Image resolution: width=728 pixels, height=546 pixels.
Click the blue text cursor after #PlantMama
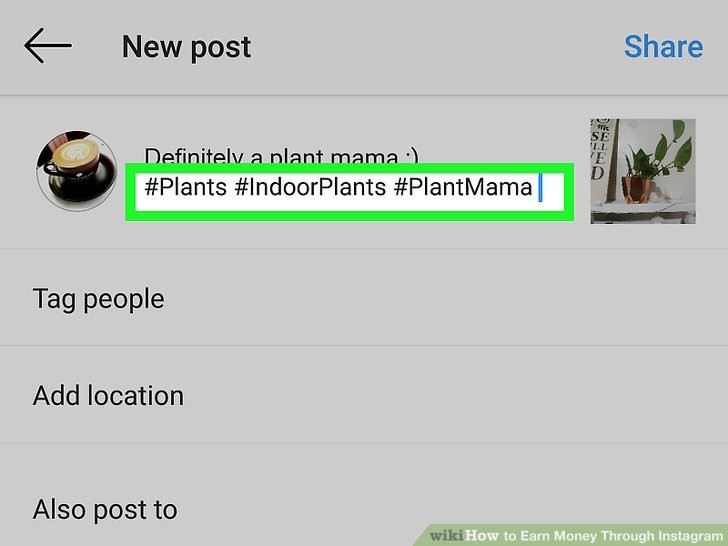(x=540, y=188)
